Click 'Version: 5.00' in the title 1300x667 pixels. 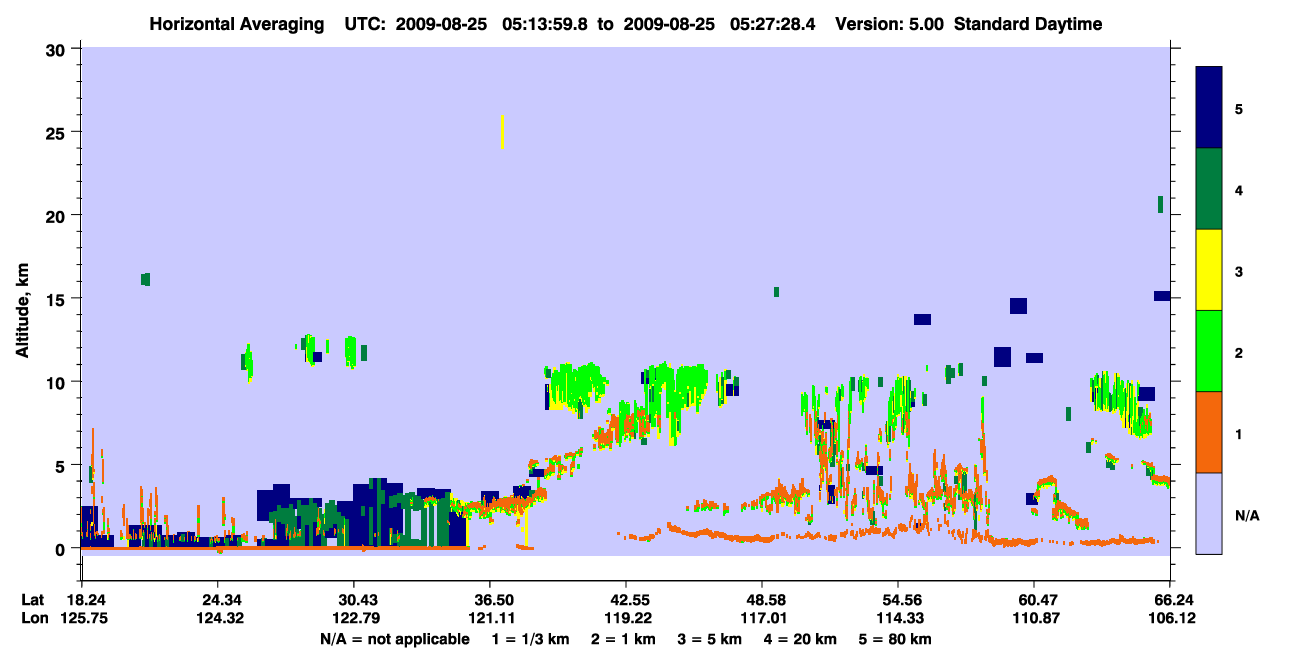pyautogui.click(x=889, y=24)
